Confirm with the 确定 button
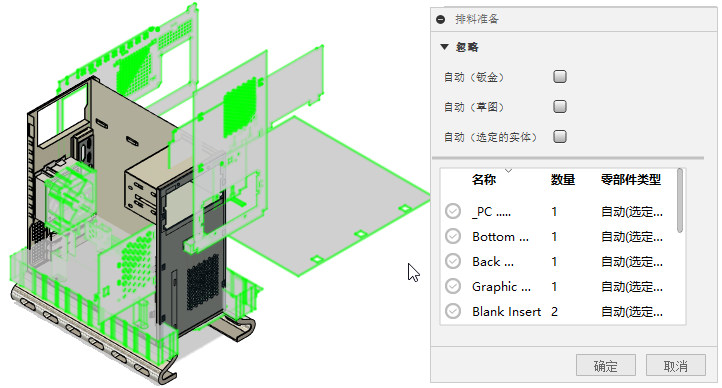The height and width of the screenshot is (388, 722). tap(606, 365)
